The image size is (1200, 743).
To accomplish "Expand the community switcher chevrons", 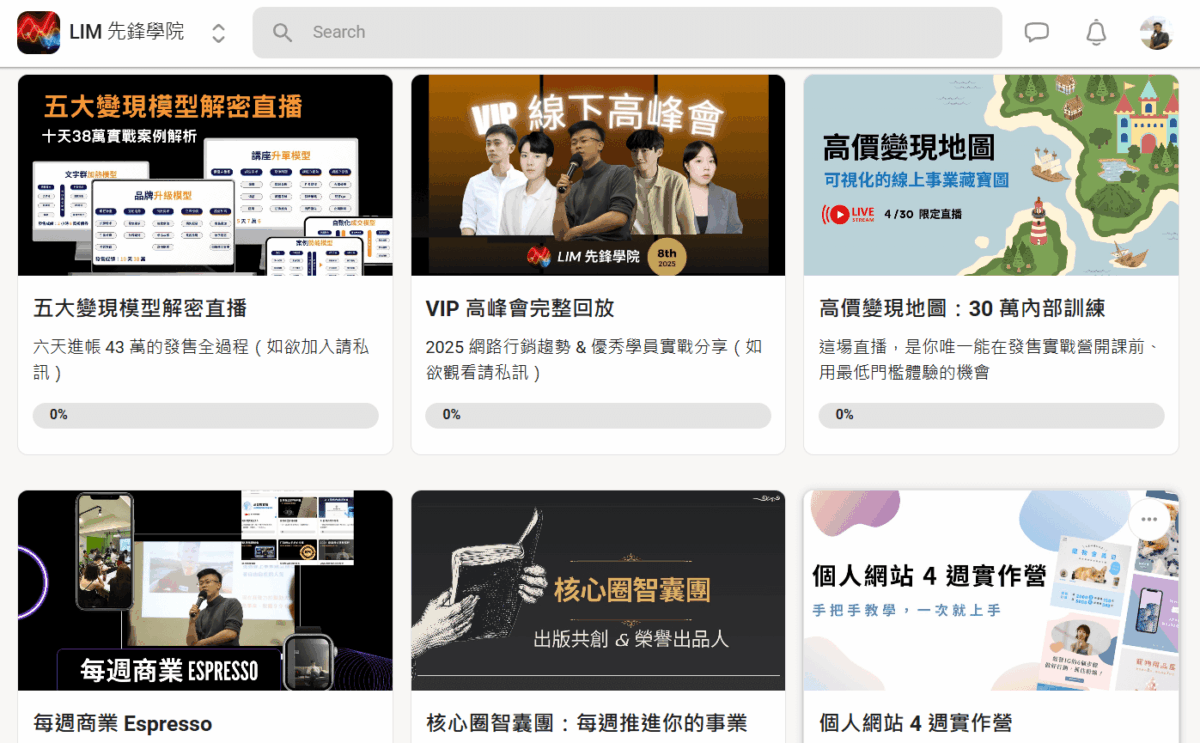I will (x=218, y=33).
